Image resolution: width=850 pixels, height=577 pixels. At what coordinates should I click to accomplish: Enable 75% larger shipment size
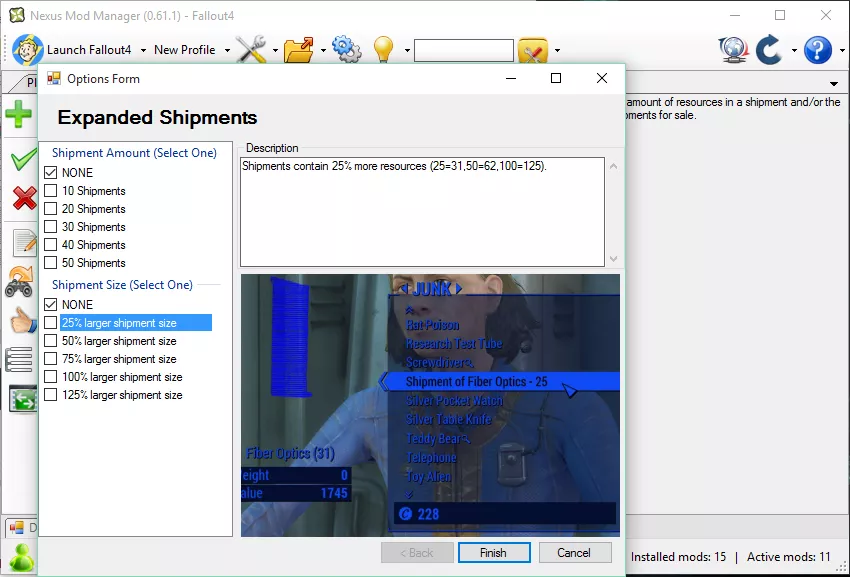[50, 358]
